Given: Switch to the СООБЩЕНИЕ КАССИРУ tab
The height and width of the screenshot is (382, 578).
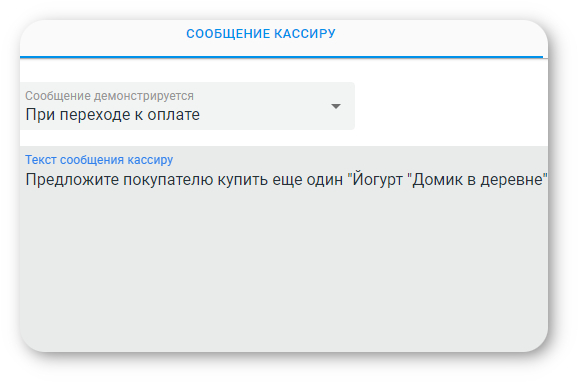Looking at the screenshot, I should point(261,34).
